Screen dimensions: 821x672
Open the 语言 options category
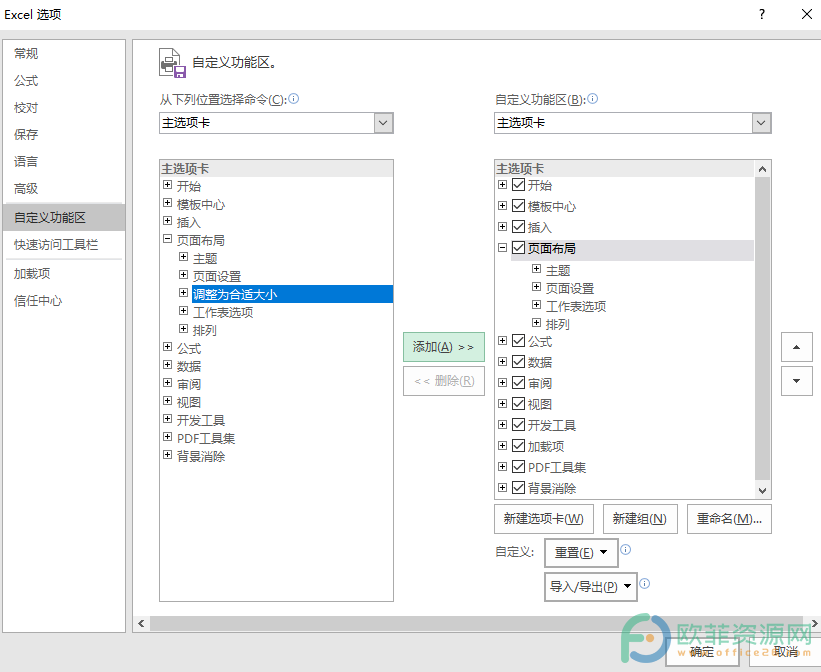point(64,161)
